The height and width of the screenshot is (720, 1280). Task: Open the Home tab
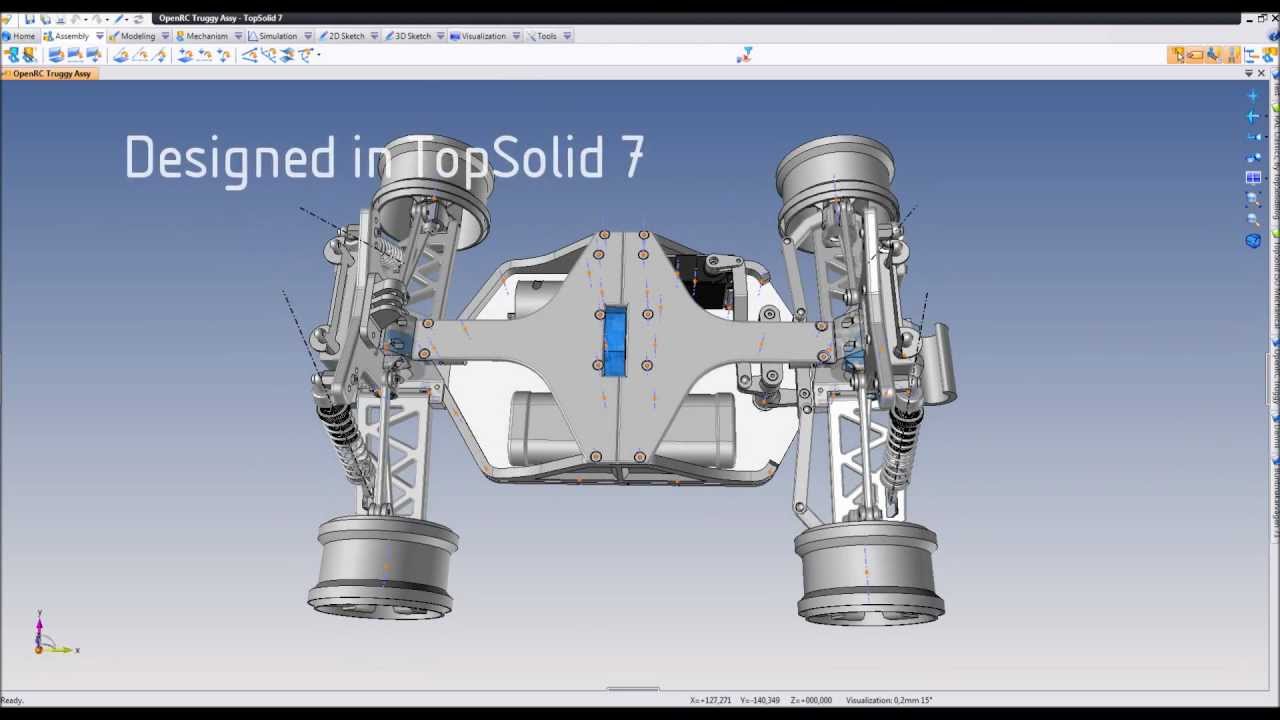(x=18, y=36)
